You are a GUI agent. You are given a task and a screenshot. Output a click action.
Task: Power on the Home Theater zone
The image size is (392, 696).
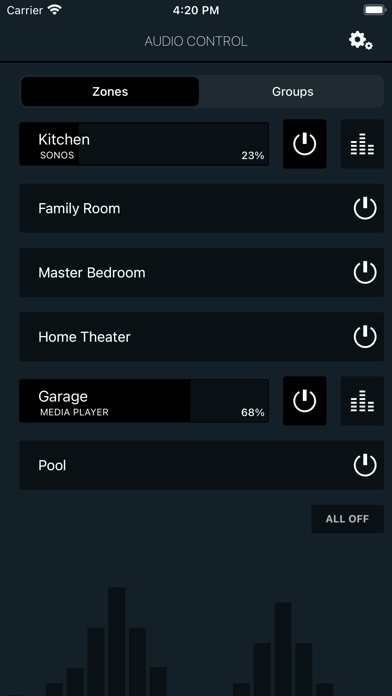click(x=365, y=336)
